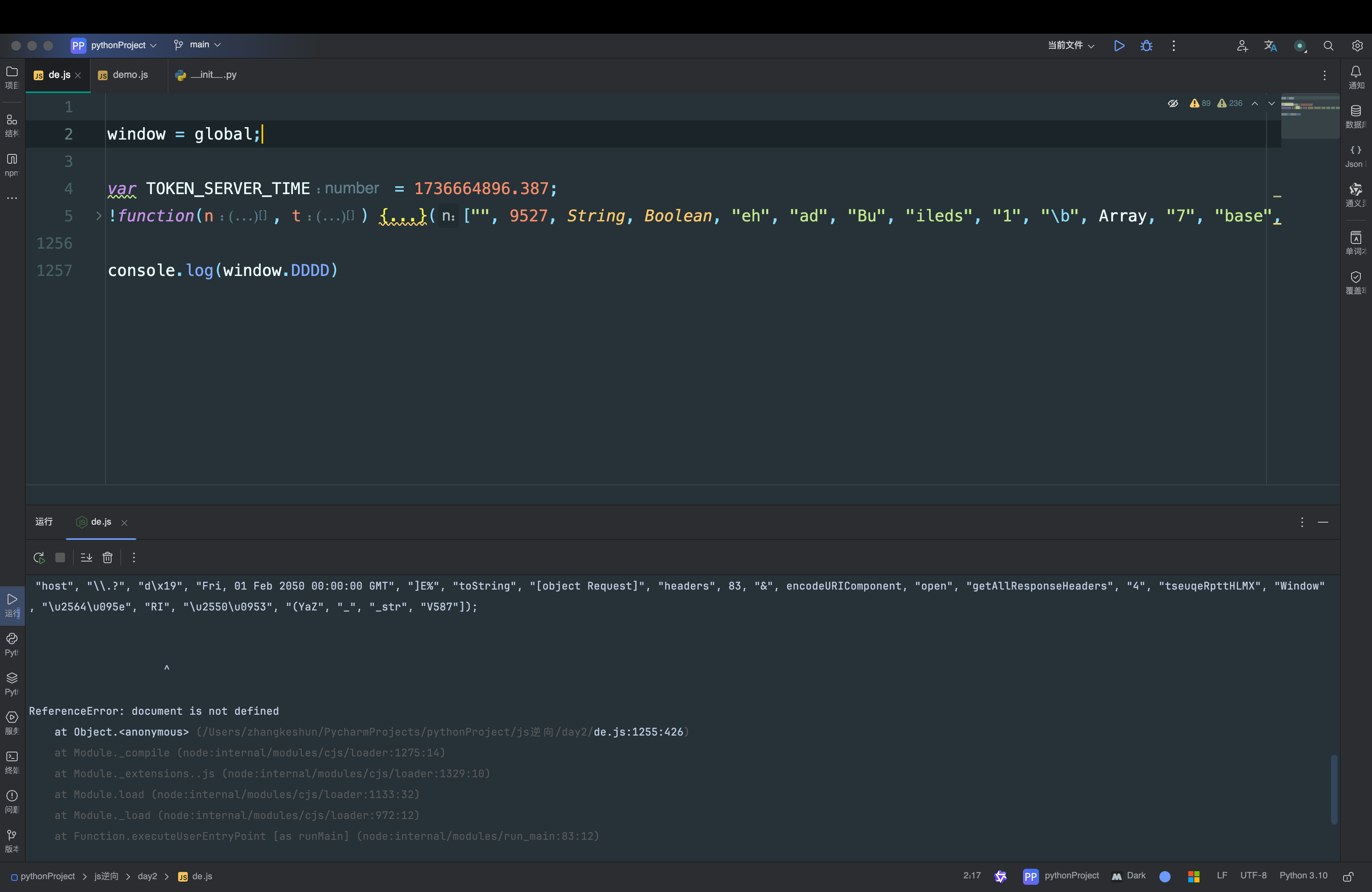Open de.js:1255:426 error link
Screen dimensions: 1372x892
(x=637, y=732)
